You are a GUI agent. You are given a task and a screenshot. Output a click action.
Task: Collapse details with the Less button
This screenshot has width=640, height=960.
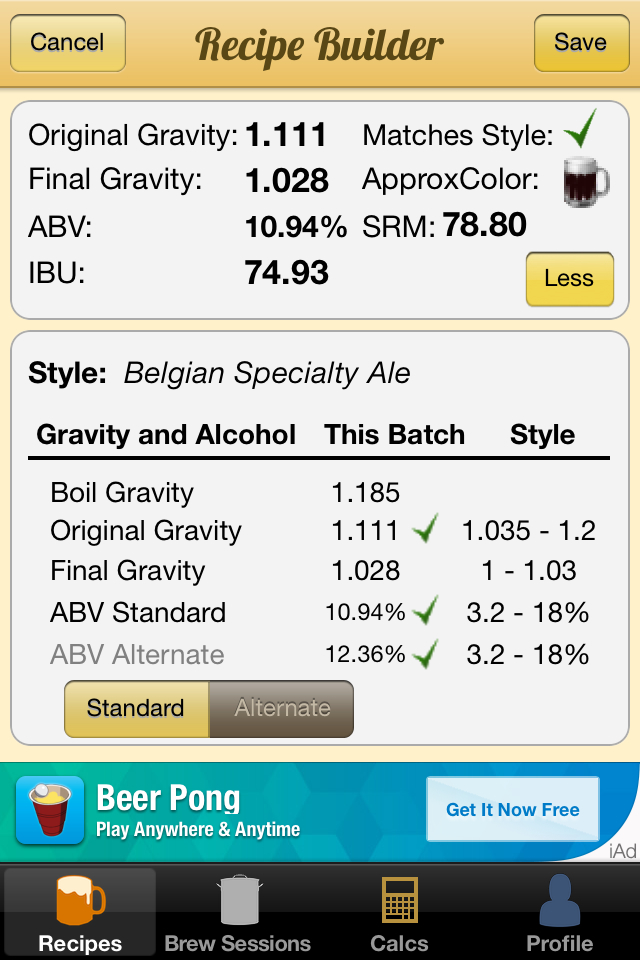[570, 279]
